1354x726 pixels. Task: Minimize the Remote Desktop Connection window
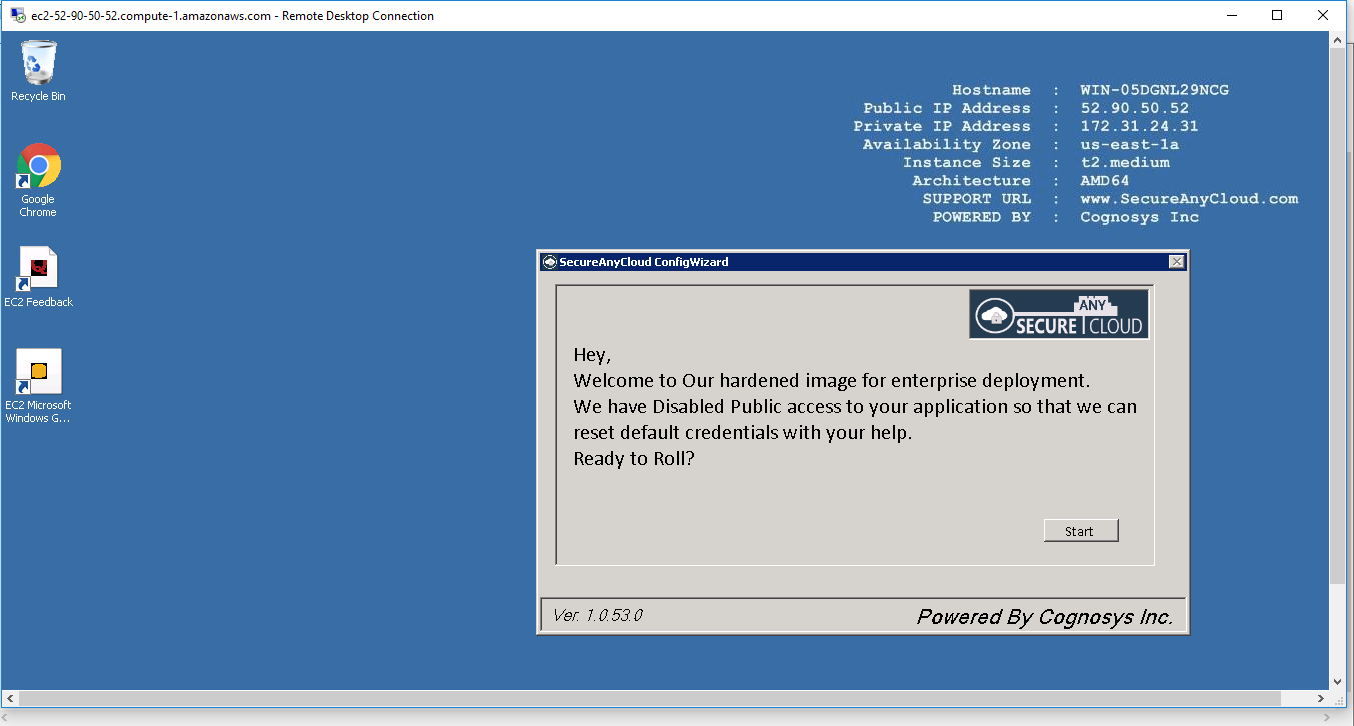[x=1230, y=16]
